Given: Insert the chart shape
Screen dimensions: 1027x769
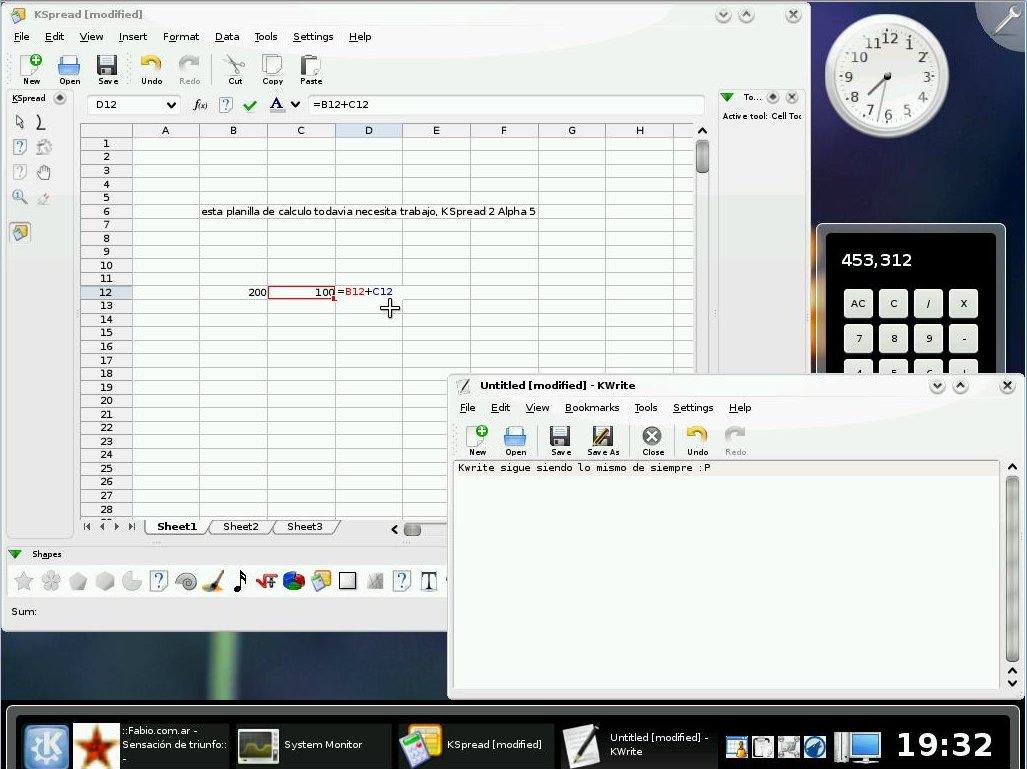Looking at the screenshot, I should [294, 581].
